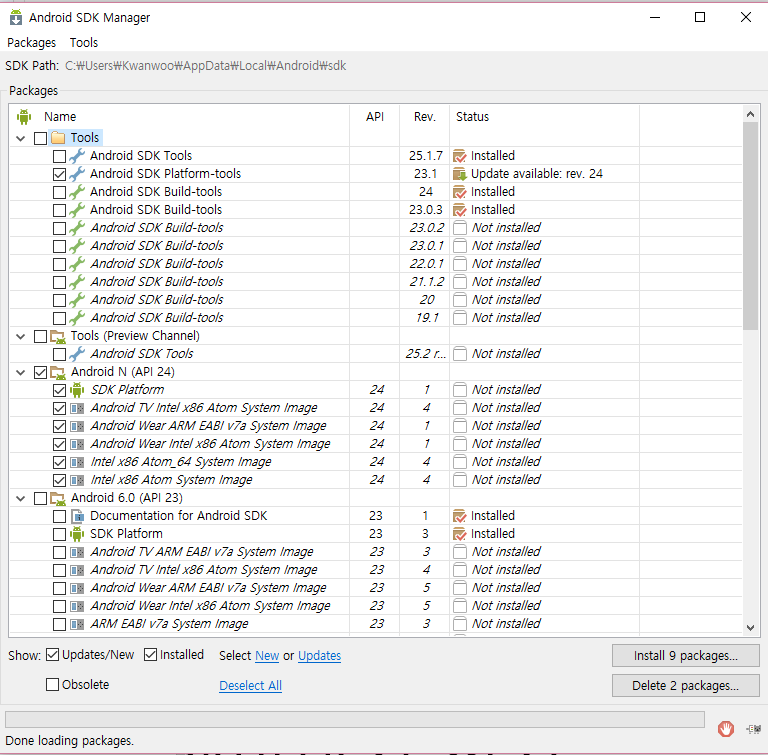The image size is (768, 755).
Task: Select Android Wear ARM EABI v7a API 24 row
Action: [376, 426]
